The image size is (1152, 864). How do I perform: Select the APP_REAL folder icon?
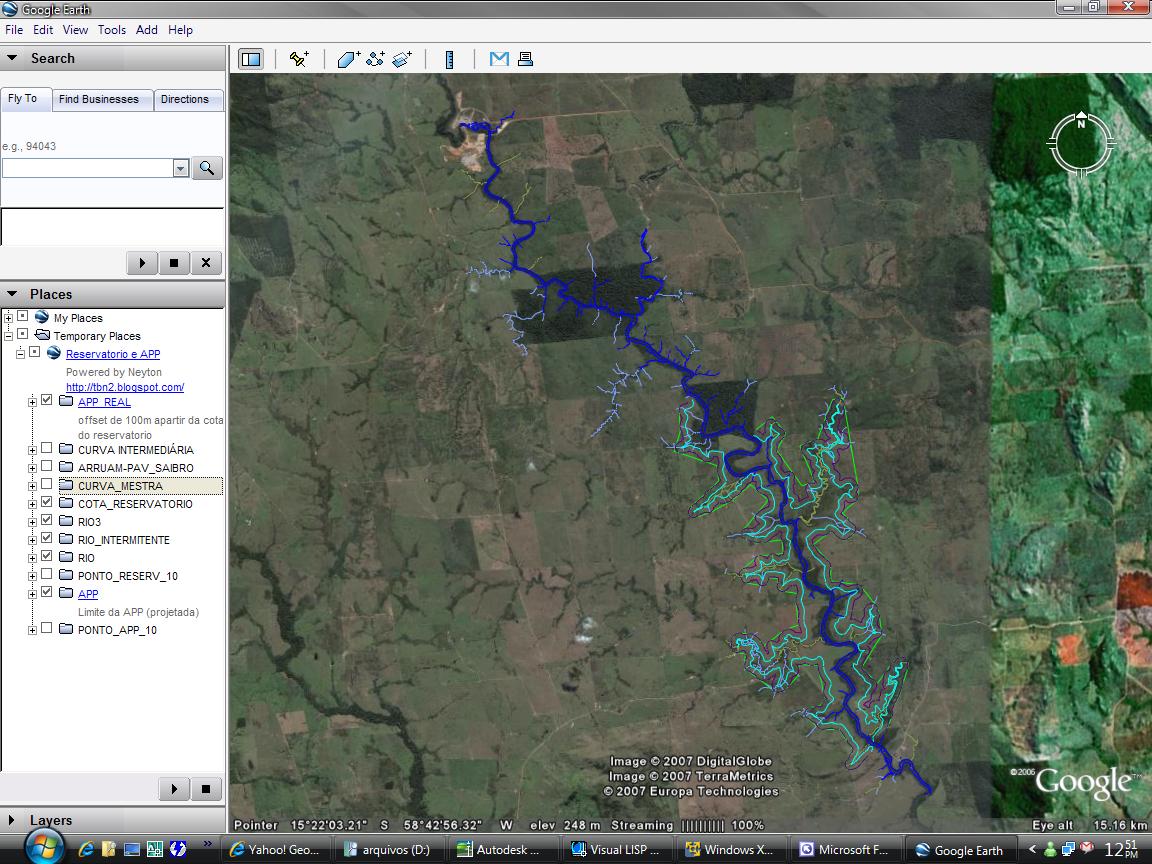[x=66, y=401]
